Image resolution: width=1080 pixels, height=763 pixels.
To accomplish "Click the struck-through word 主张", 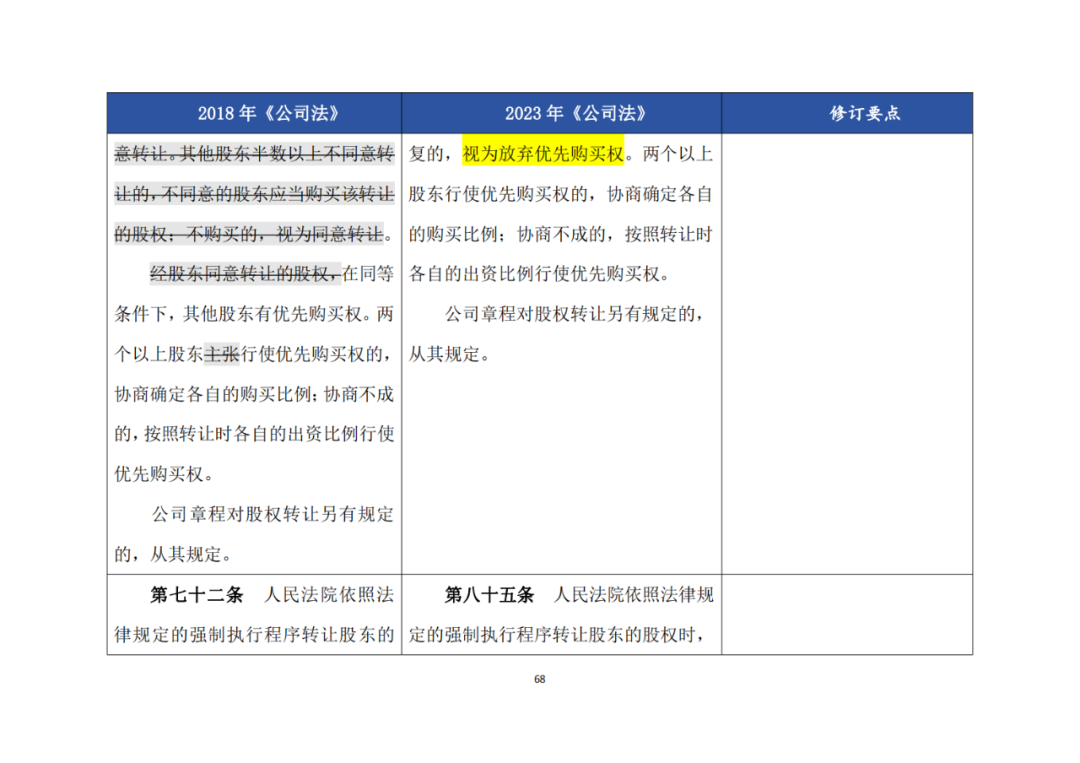I will (x=222, y=354).
